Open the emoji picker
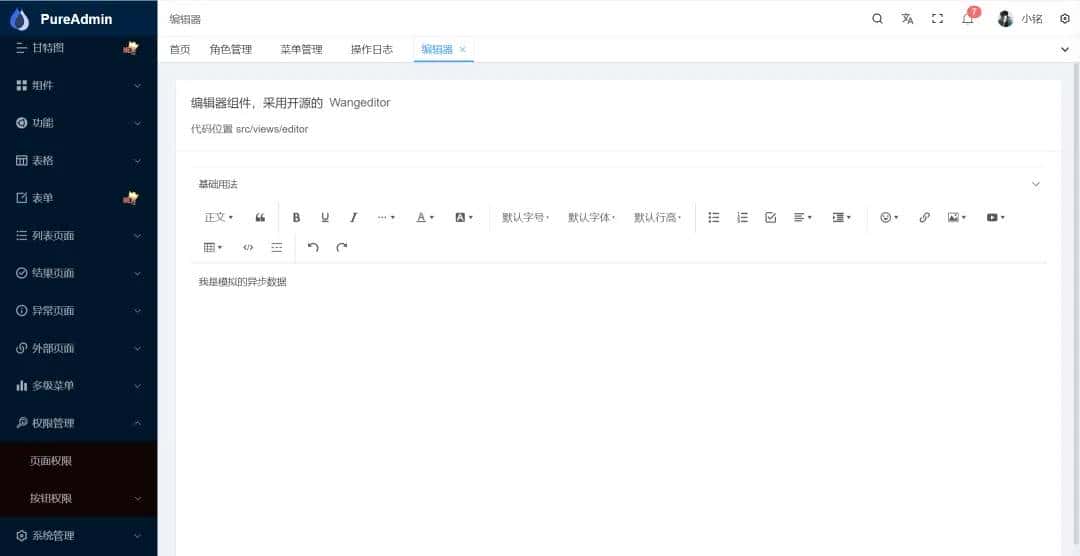Screen dimensions: 1080x556 (889, 217)
